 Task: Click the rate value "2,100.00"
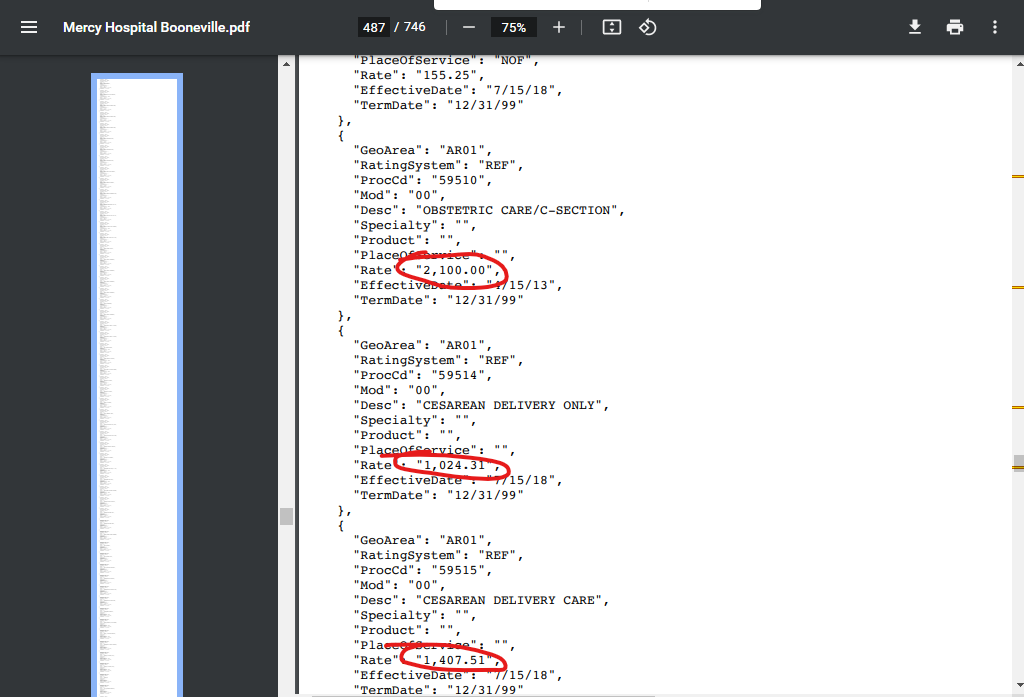[x=455, y=270]
